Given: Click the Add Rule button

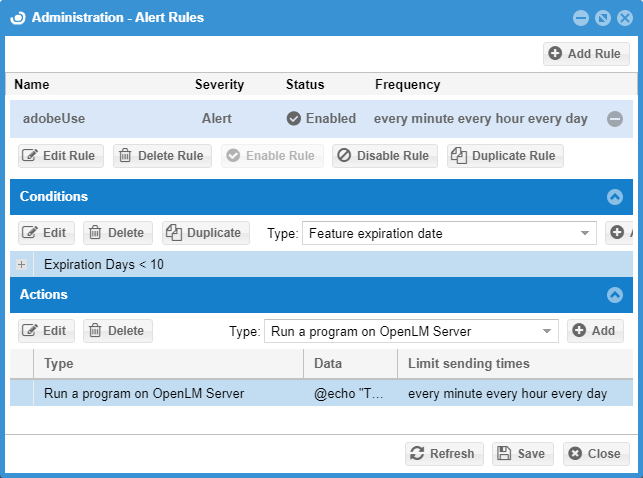Looking at the screenshot, I should point(586,54).
